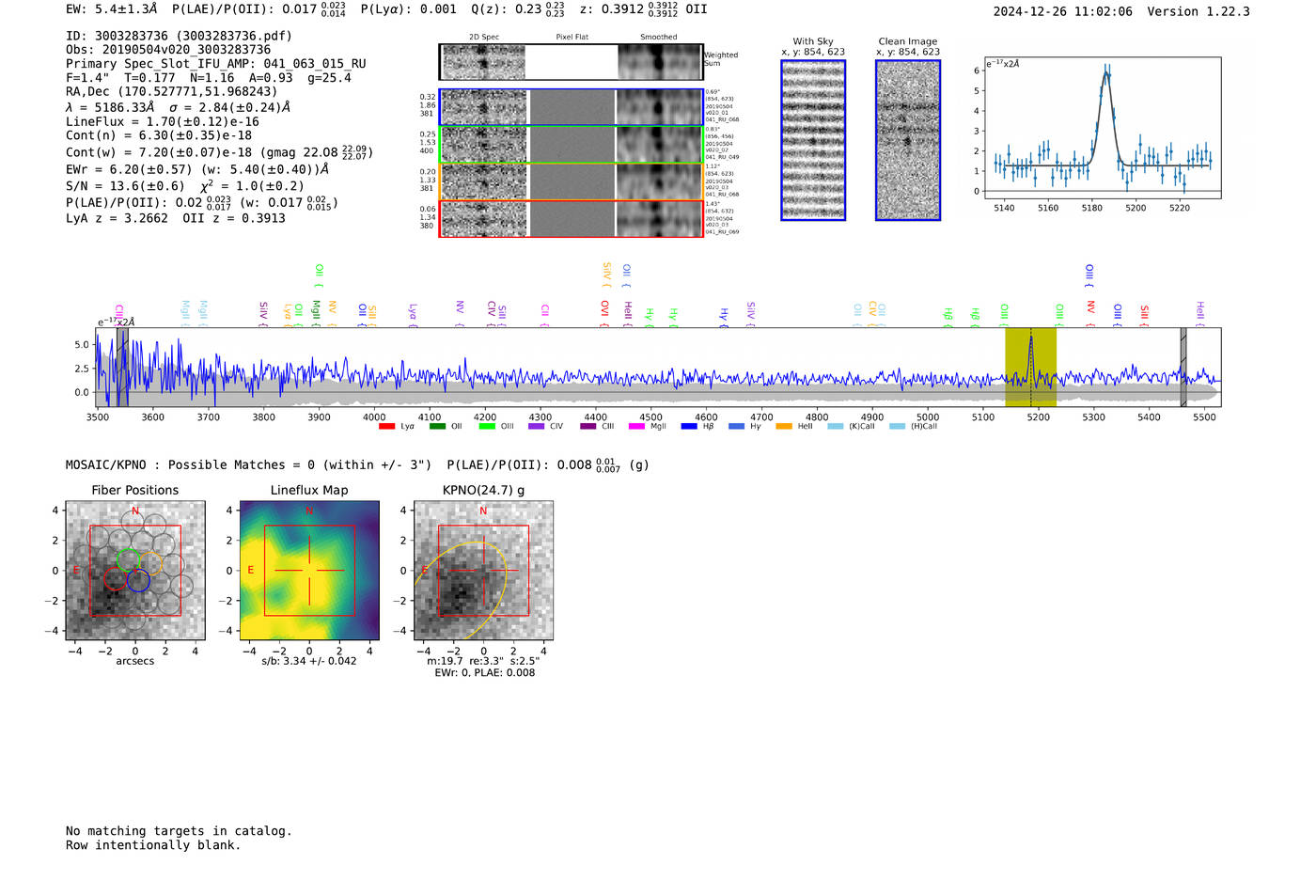
Task: Open the Lineflux Map image
Action: [309, 571]
